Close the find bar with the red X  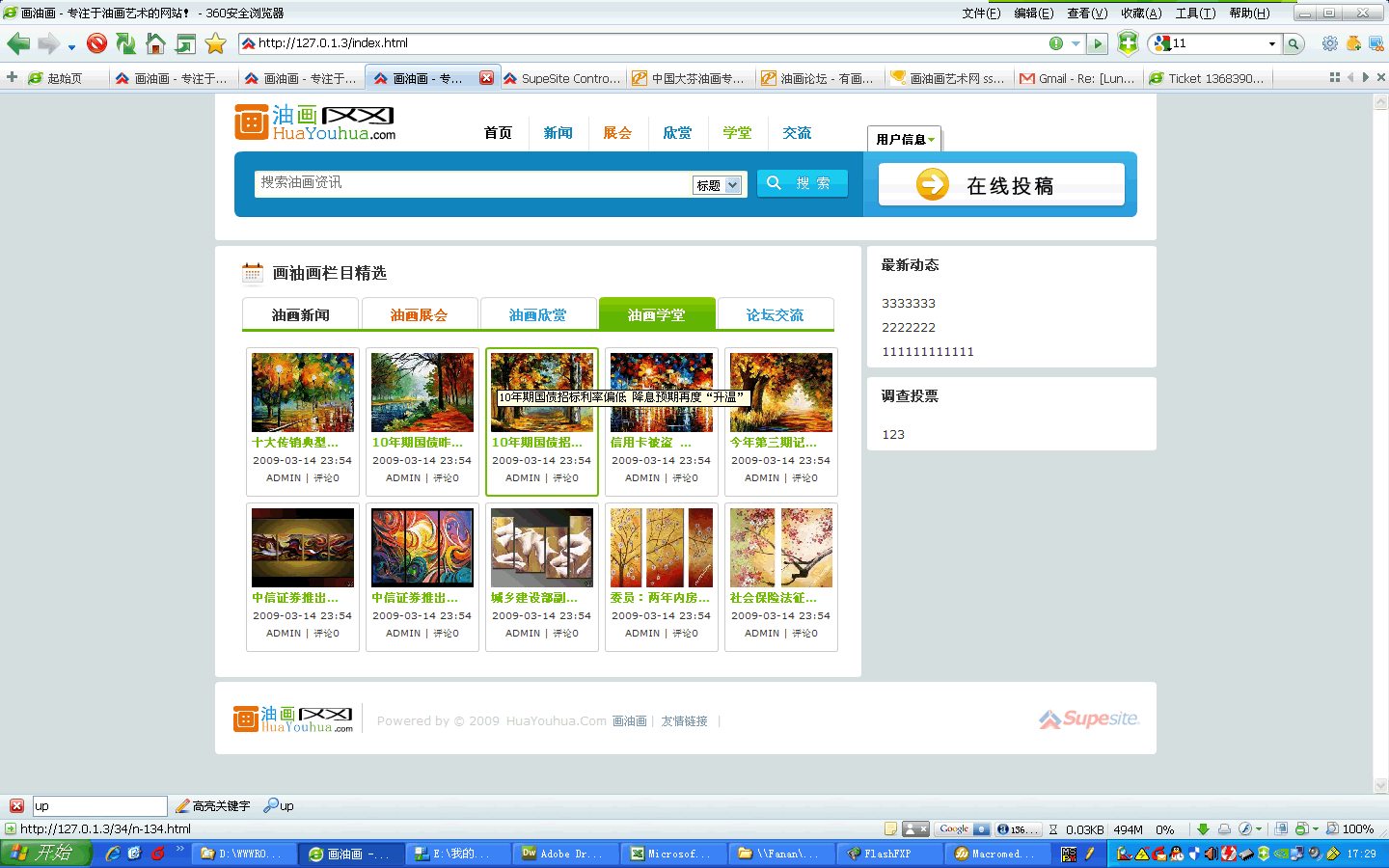tap(16, 806)
